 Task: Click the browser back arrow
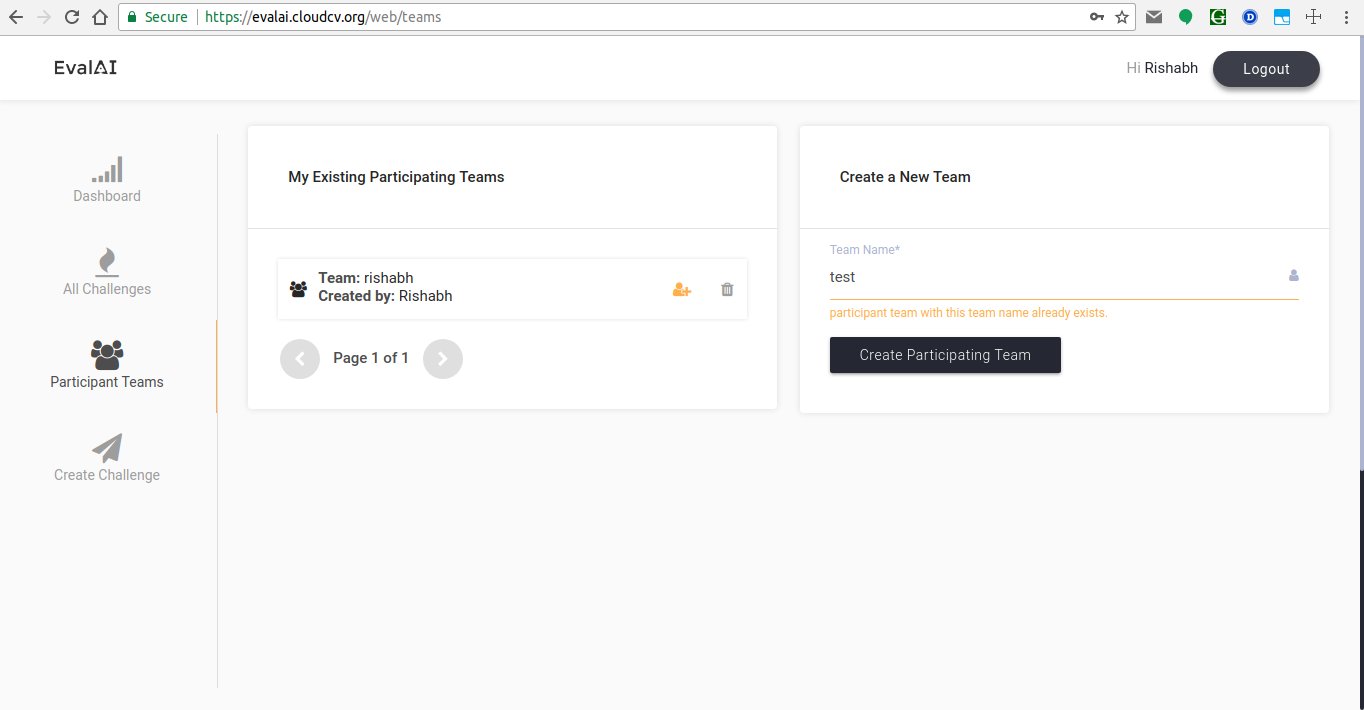[x=15, y=17]
